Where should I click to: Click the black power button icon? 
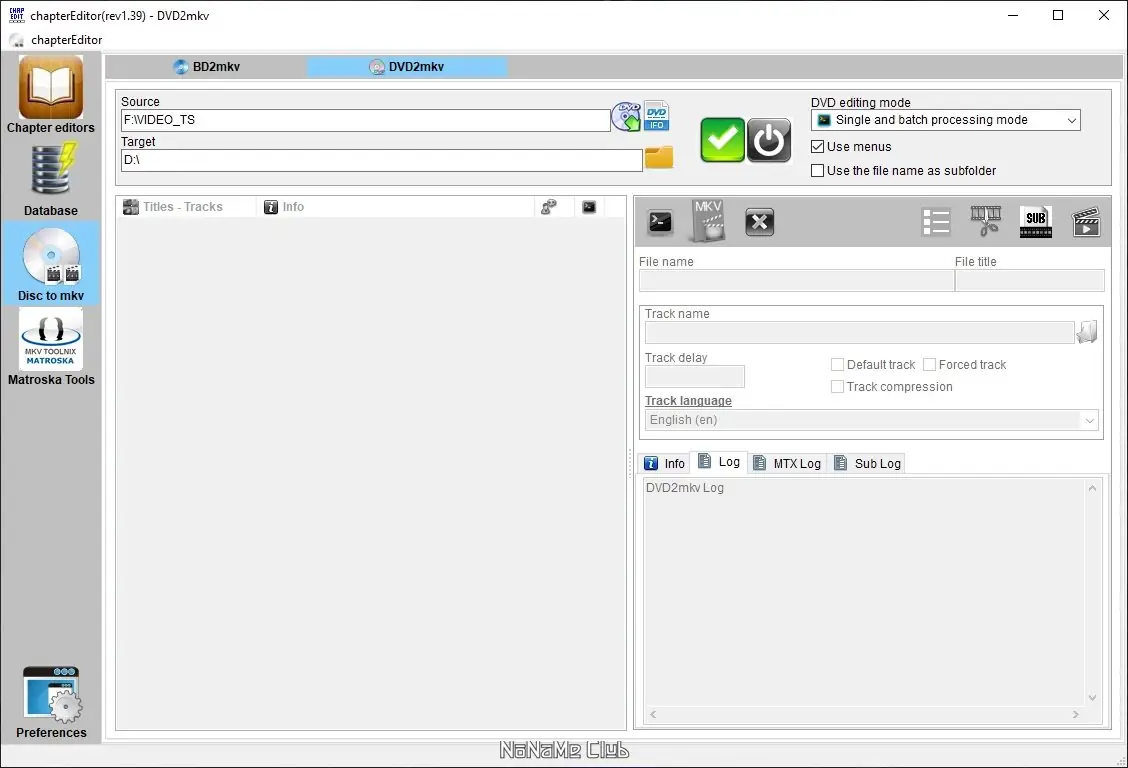click(768, 140)
